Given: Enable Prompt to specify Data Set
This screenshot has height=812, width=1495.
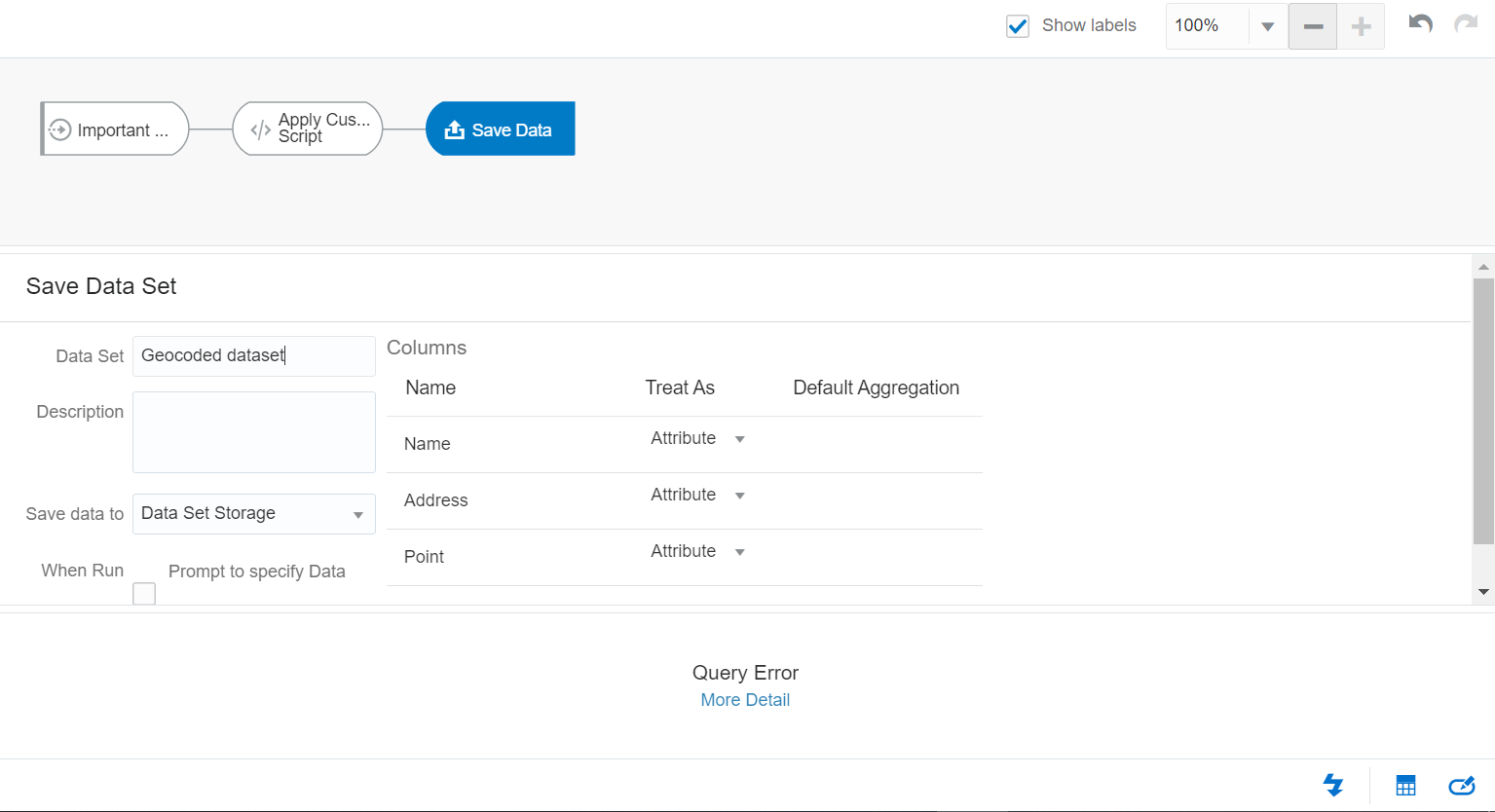Looking at the screenshot, I should click(x=143, y=593).
